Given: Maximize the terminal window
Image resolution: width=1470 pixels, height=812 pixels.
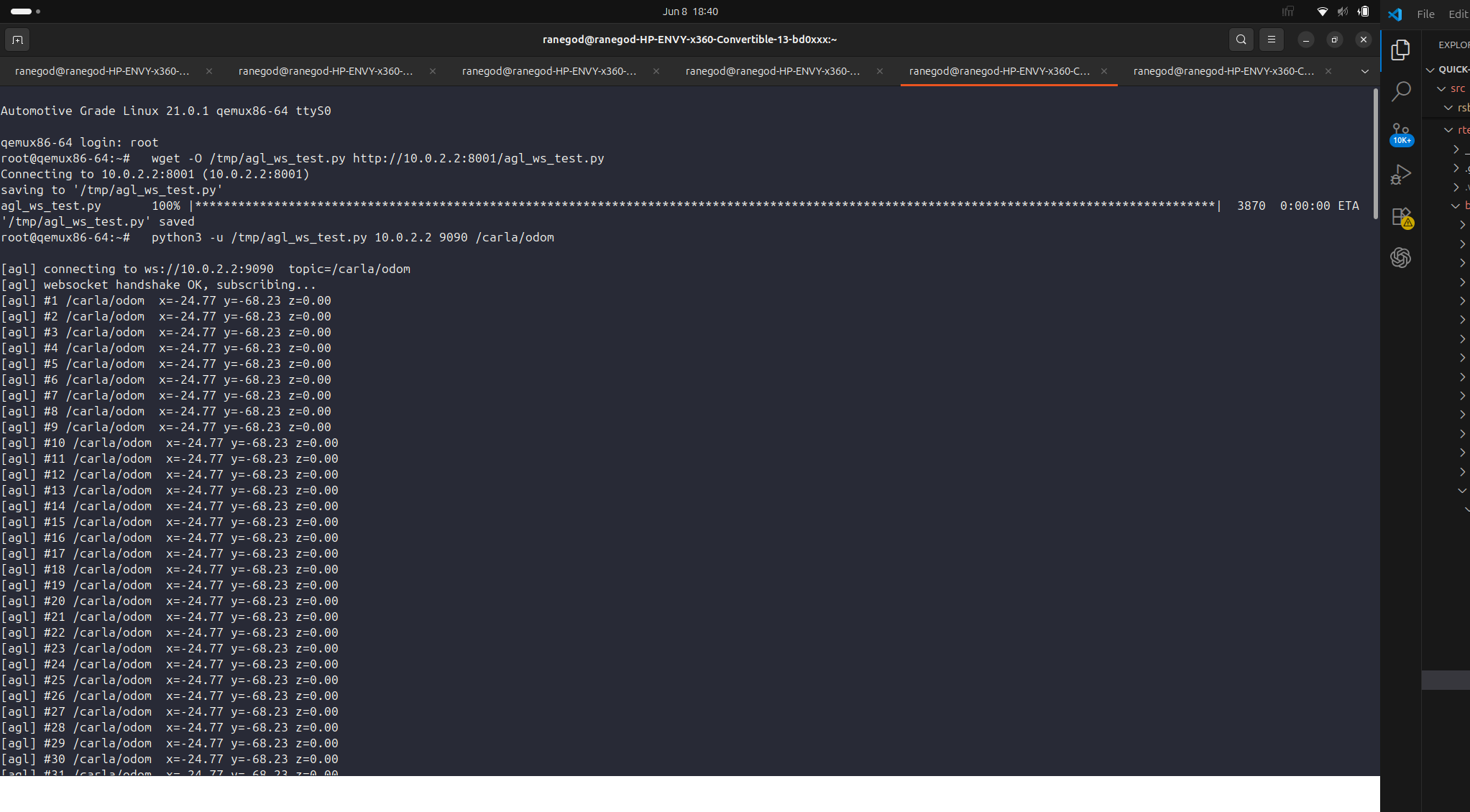Looking at the screenshot, I should point(1334,40).
